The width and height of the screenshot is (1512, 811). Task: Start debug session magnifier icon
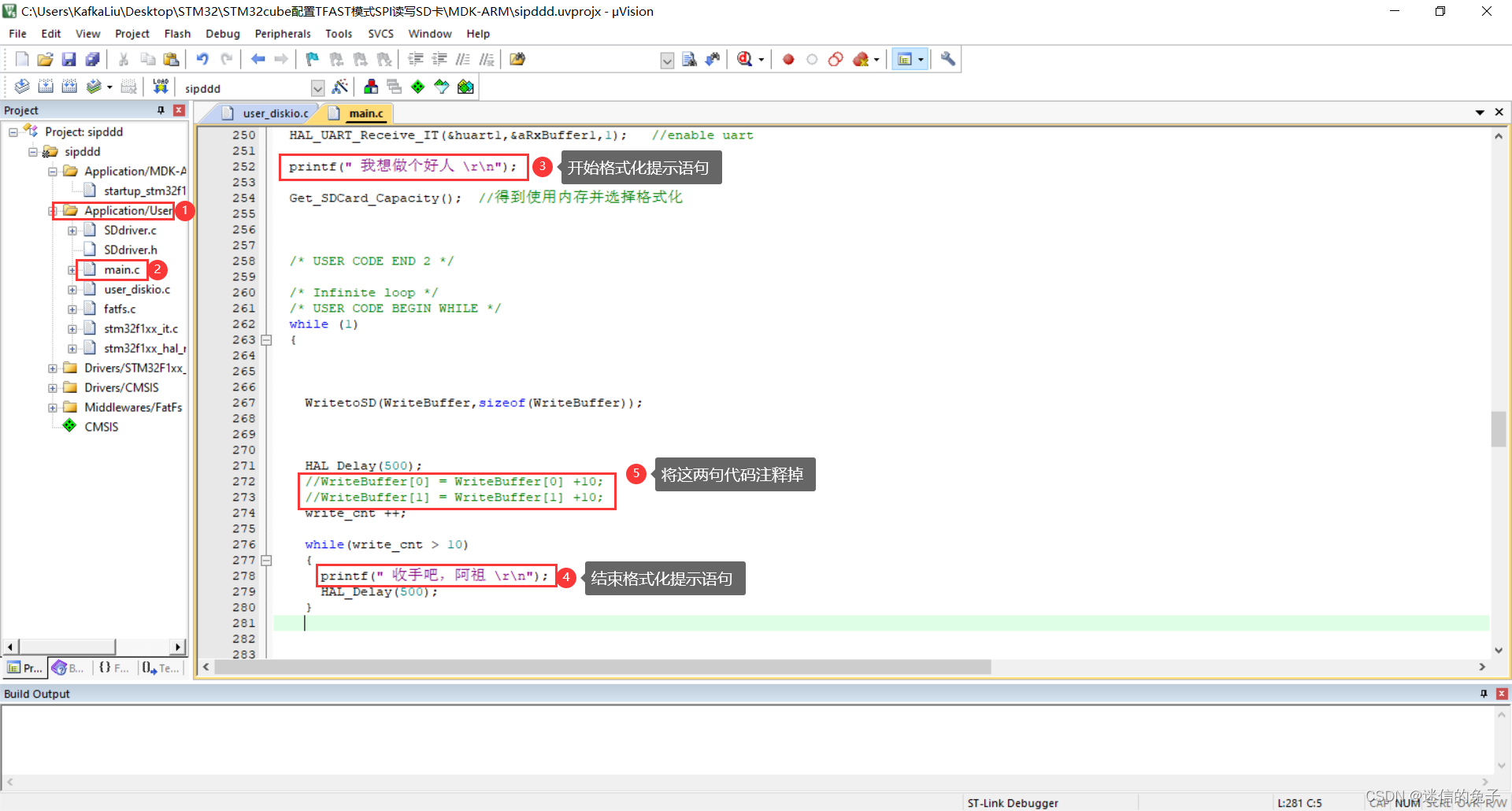tap(745, 59)
